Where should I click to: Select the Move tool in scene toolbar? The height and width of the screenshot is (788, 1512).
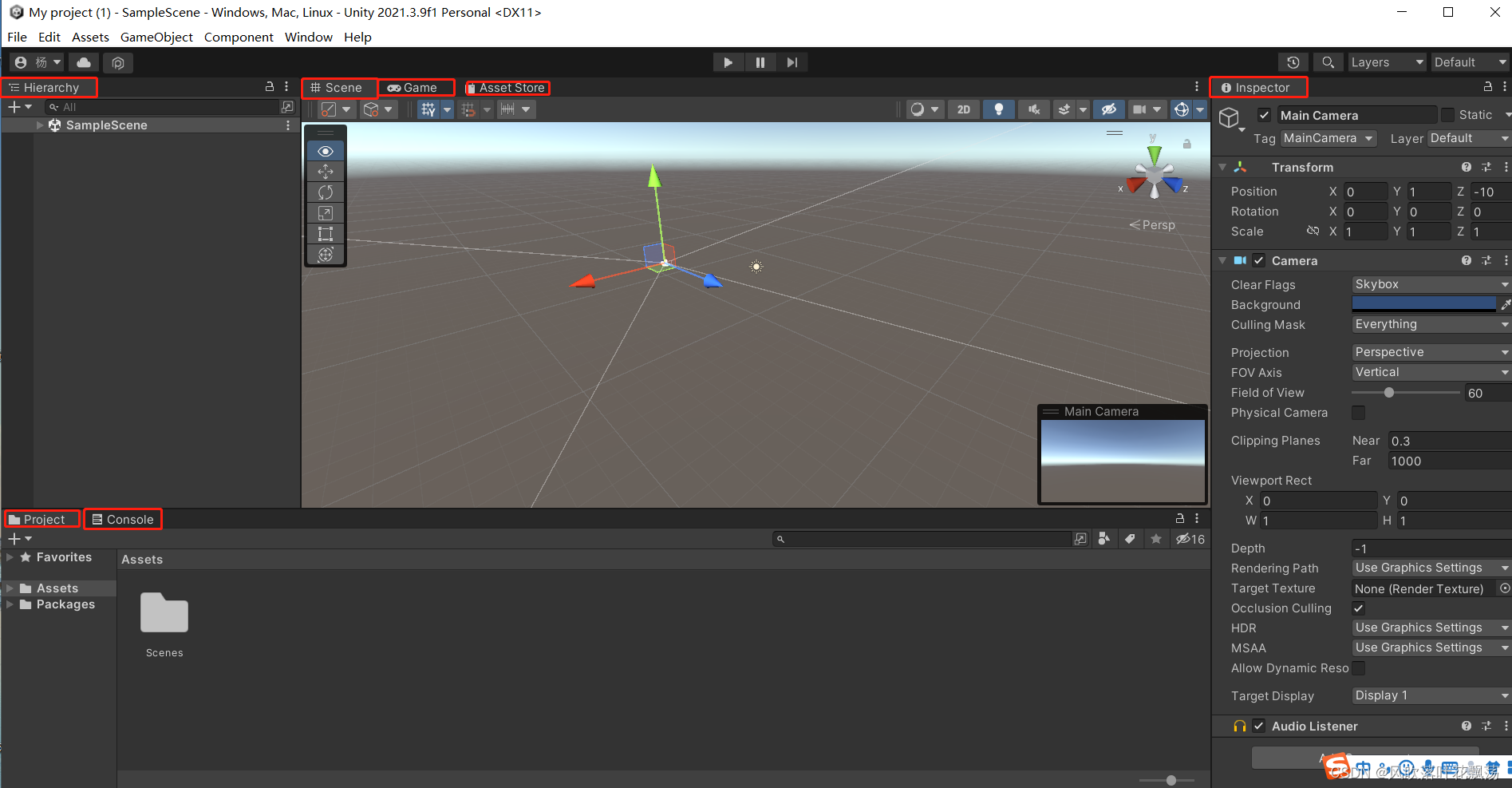326,172
